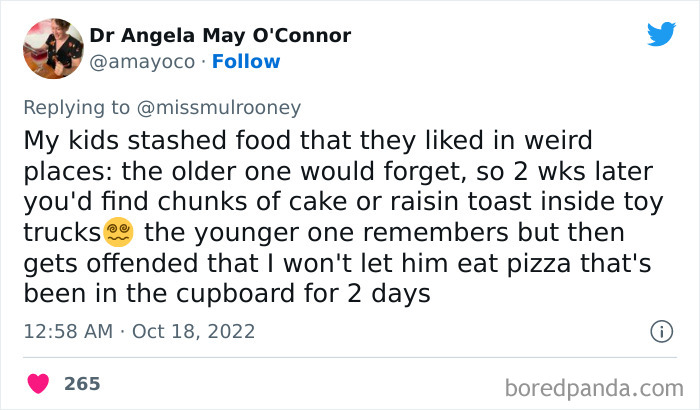Viewport: 700px width, 410px height.
Task: Click the dizzy face emoji in tweet
Action: point(118,234)
